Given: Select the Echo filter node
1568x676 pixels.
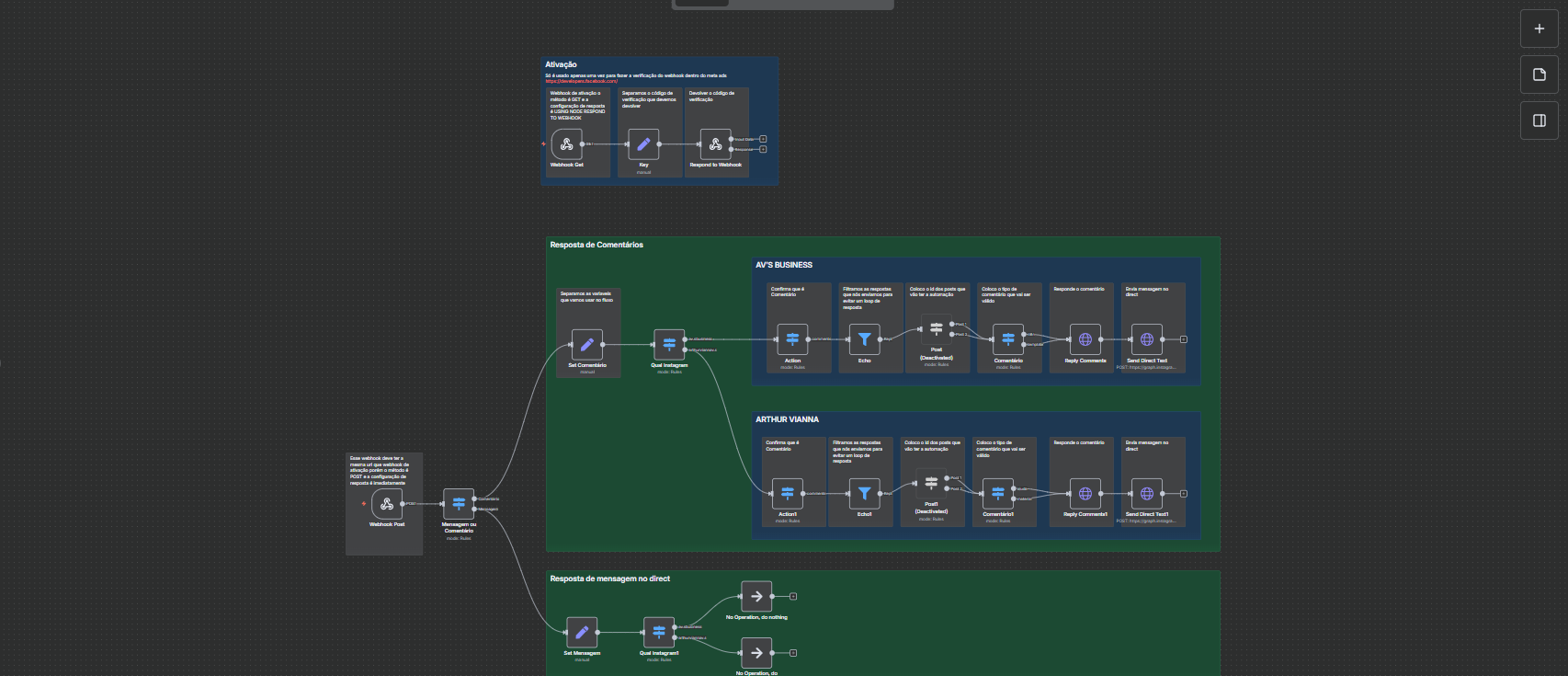Looking at the screenshot, I should point(864,339).
